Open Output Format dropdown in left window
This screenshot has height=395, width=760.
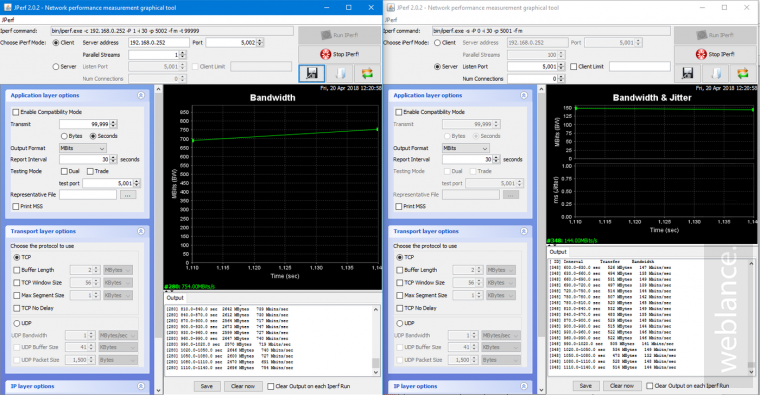pyautogui.click(x=82, y=148)
